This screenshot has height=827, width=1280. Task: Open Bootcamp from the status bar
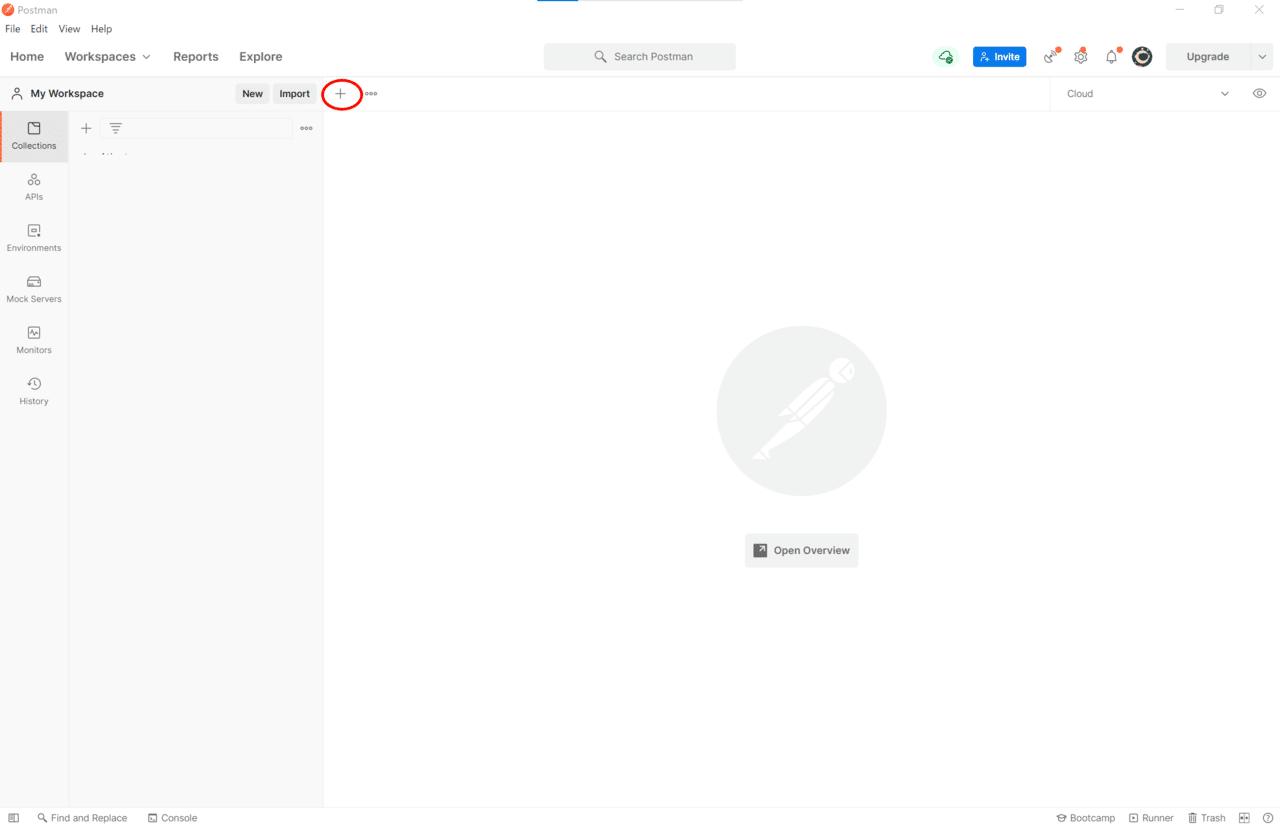[x=1085, y=818]
